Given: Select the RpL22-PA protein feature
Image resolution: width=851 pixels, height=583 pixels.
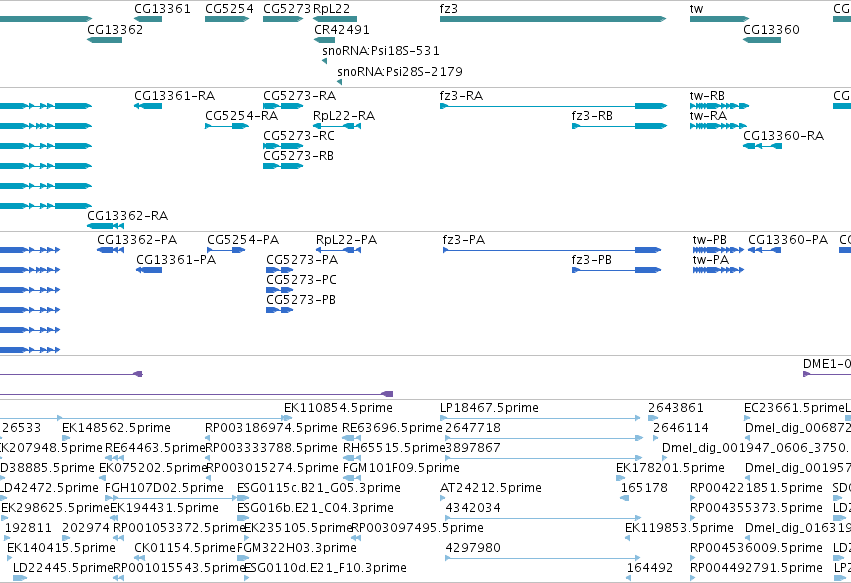Looking at the screenshot, I should pos(338,250).
